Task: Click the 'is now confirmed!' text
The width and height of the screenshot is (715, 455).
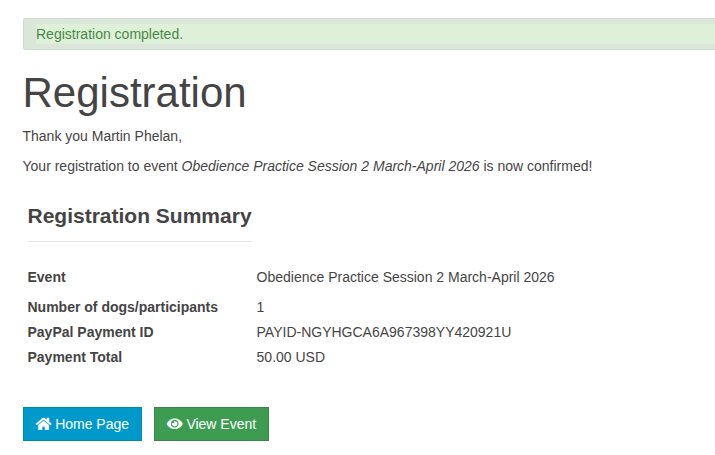Action: [x=538, y=165]
